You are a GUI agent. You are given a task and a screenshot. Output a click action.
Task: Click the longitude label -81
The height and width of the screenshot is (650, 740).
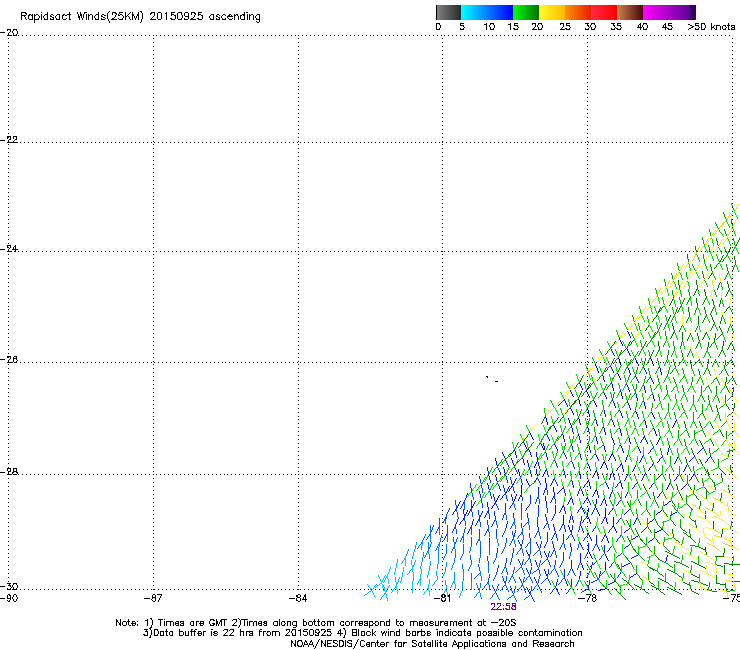click(x=442, y=599)
